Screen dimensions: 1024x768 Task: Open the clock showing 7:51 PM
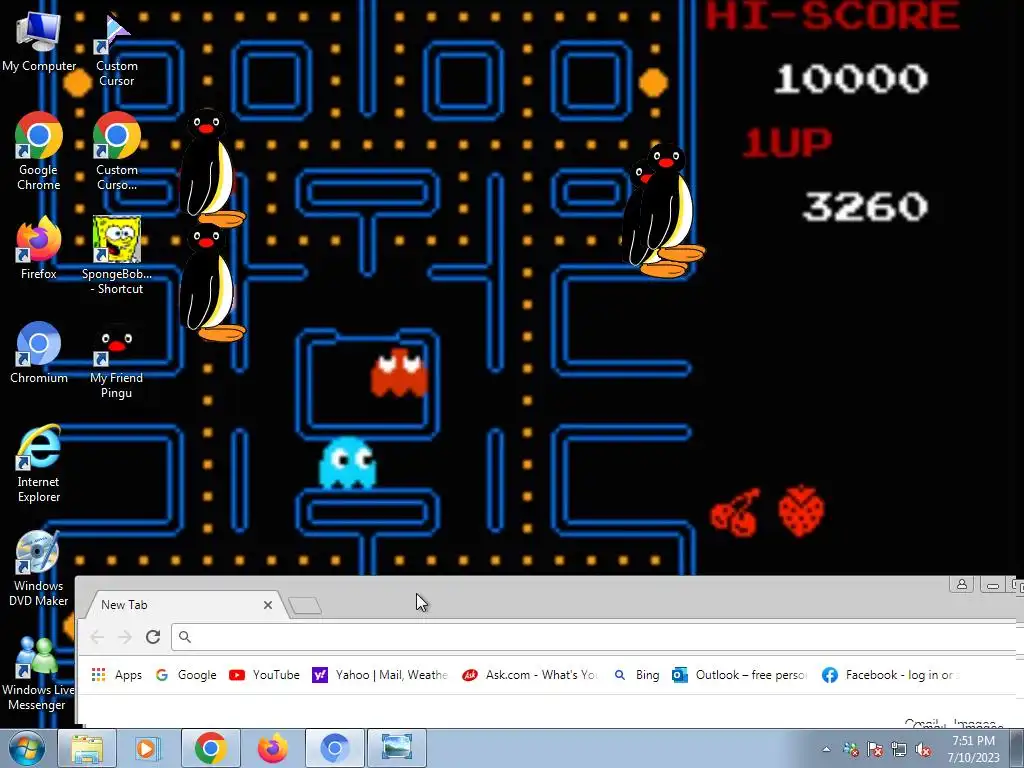coord(973,749)
